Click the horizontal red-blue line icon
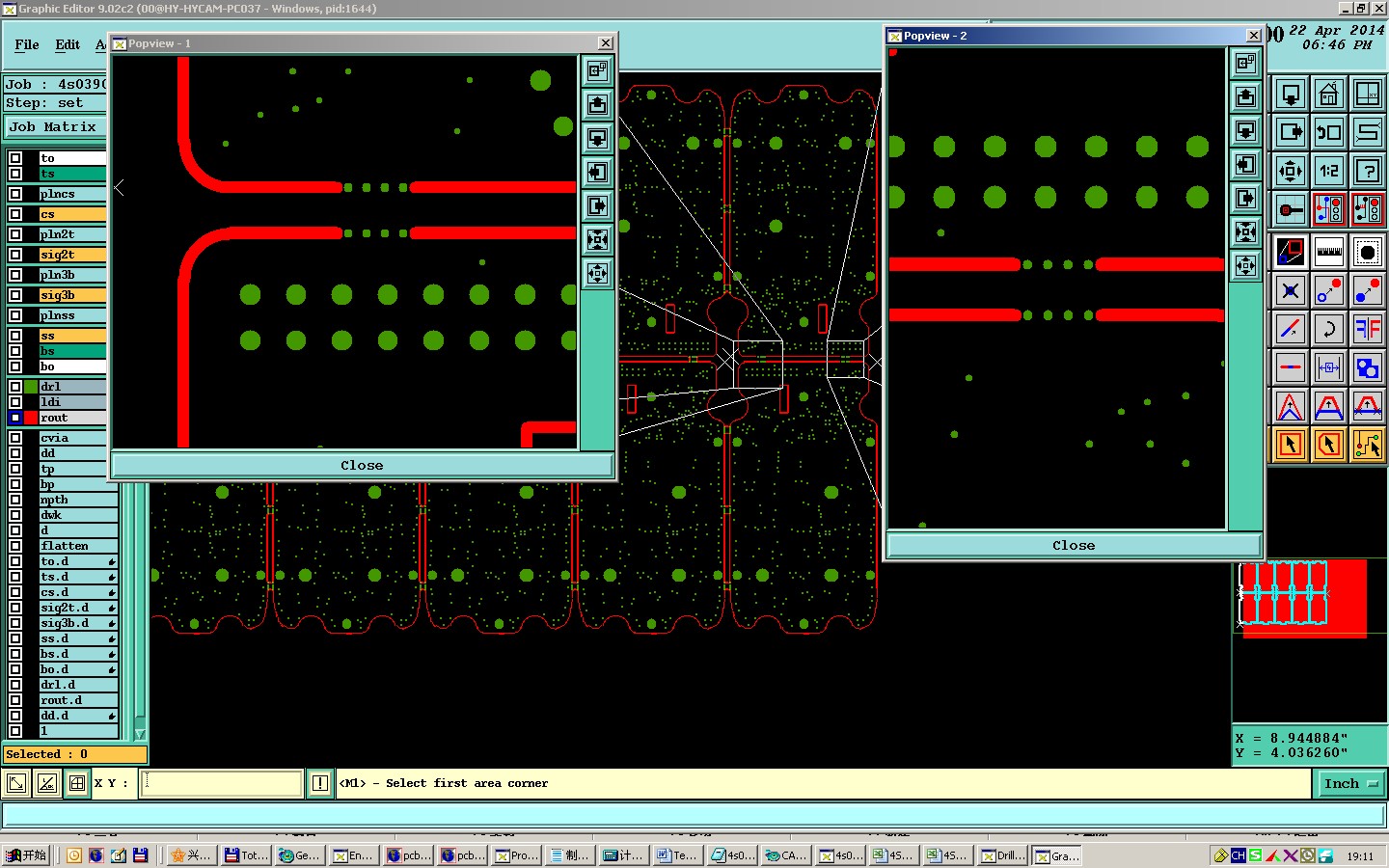1389x868 pixels. (x=1290, y=367)
